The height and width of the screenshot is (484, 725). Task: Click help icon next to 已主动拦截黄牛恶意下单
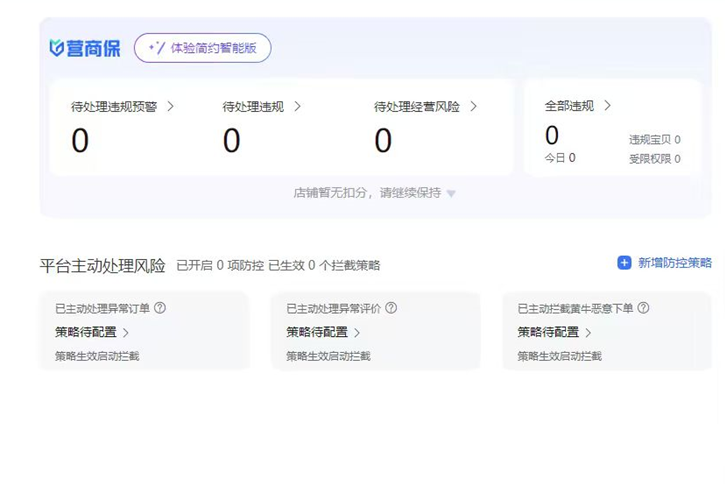[x=643, y=308]
